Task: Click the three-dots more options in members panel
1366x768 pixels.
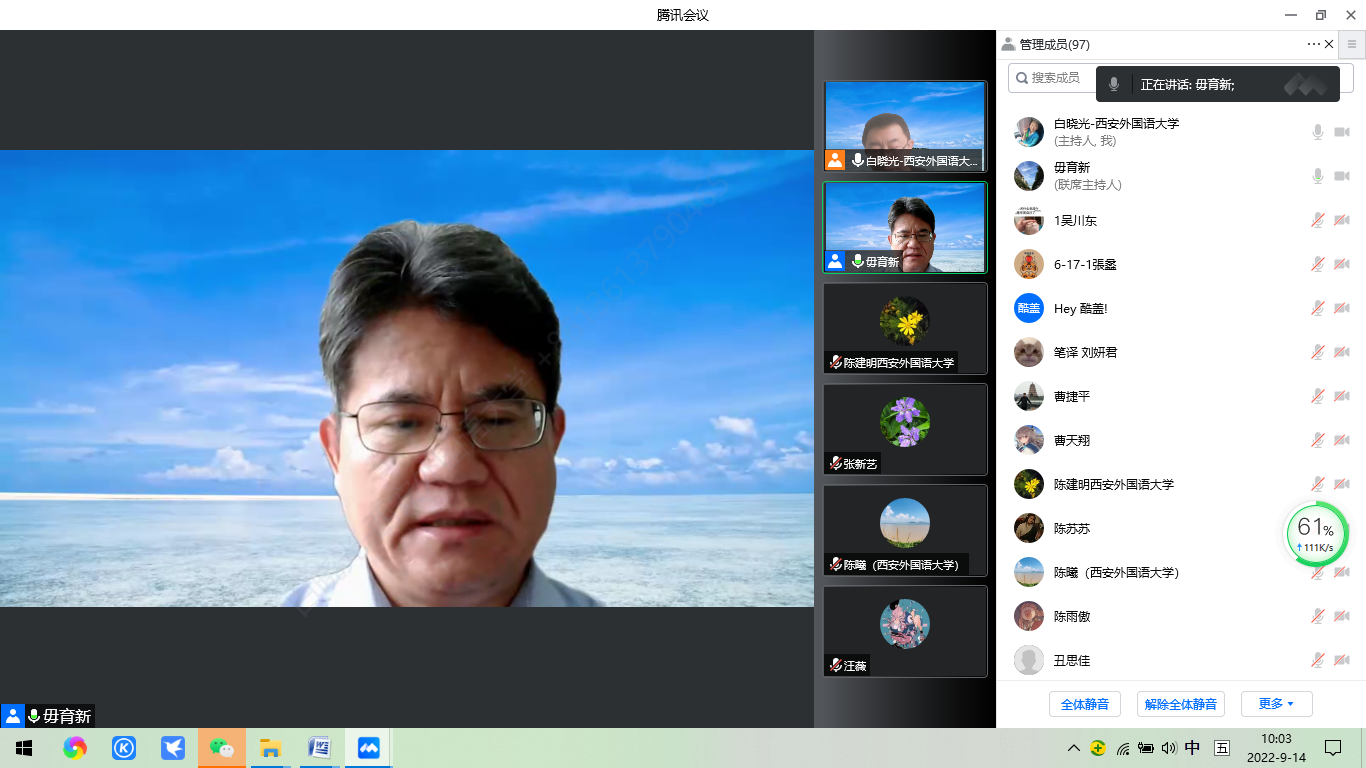Action: point(1313,44)
